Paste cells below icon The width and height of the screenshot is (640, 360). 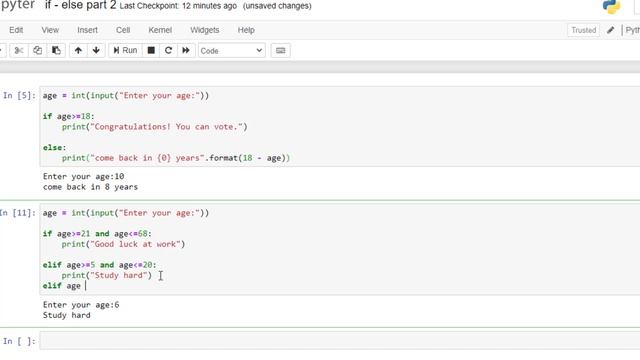coord(56,51)
